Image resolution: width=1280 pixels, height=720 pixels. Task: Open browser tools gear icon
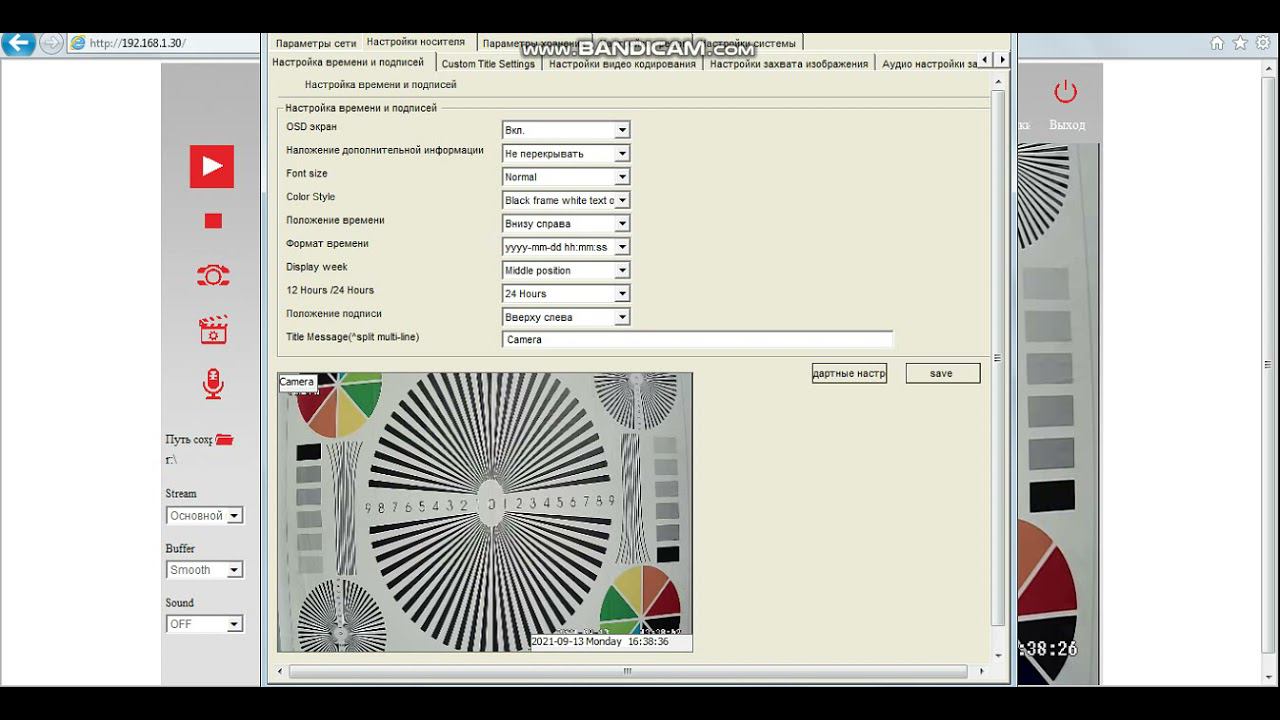tap(1263, 43)
